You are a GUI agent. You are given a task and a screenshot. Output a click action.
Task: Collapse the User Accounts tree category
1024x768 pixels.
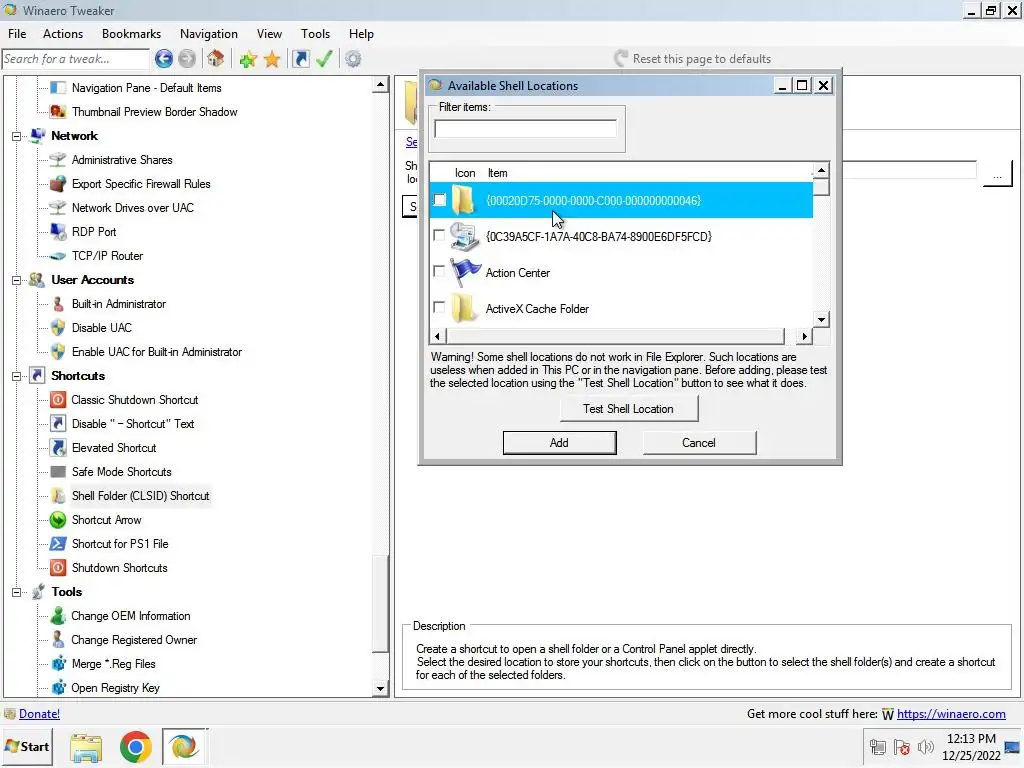(17, 281)
